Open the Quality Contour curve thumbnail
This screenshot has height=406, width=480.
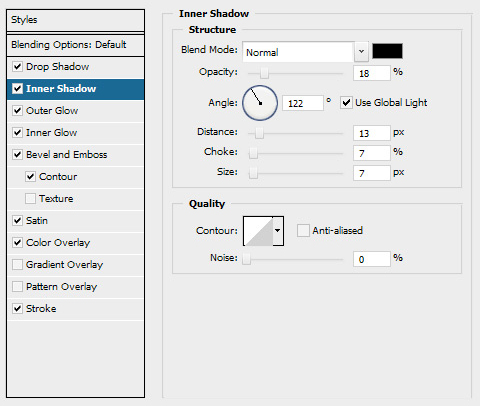[258, 231]
